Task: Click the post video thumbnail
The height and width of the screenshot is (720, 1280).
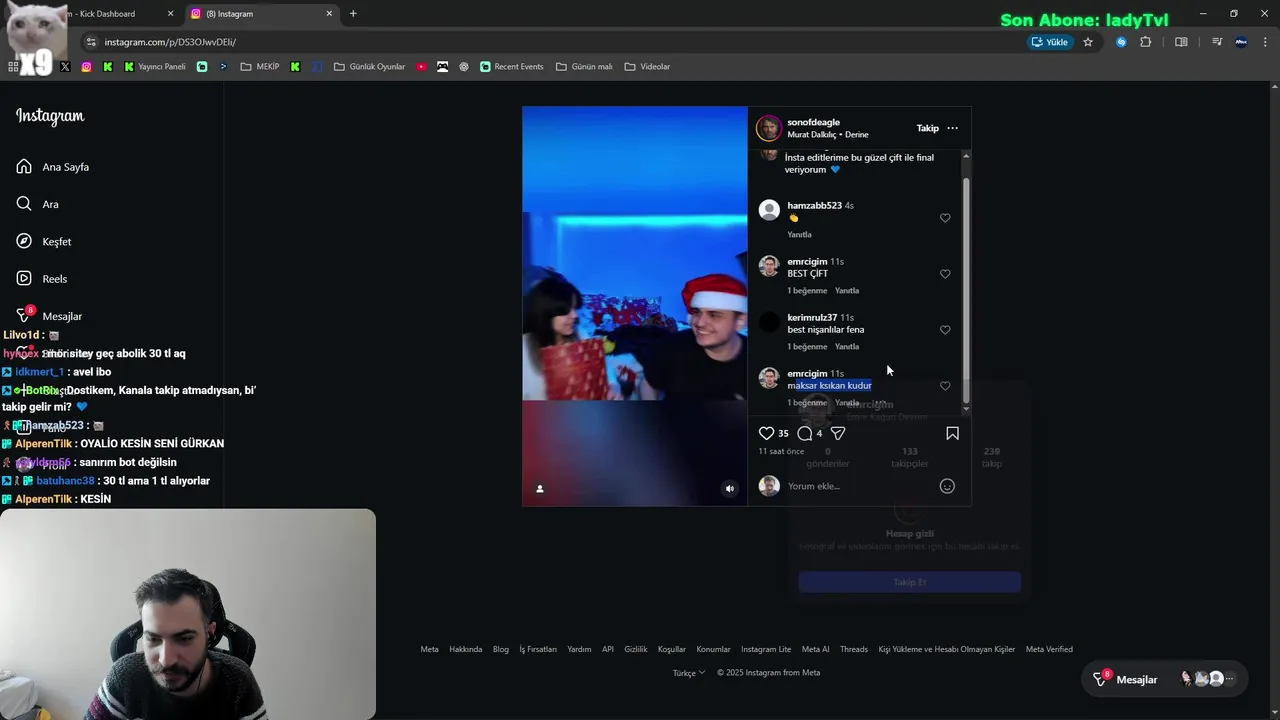Action: point(635,306)
